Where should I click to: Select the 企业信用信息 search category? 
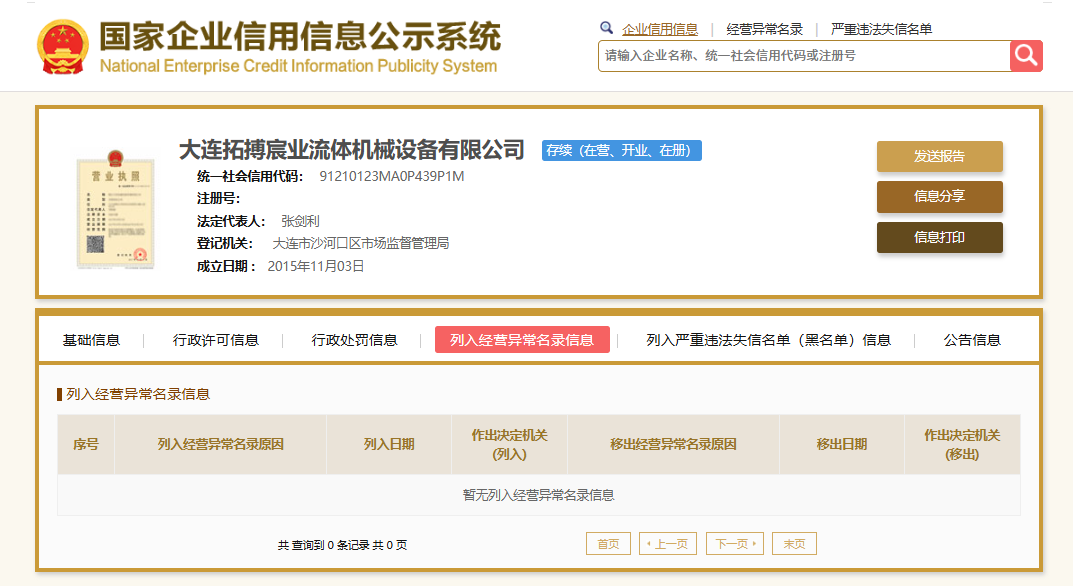[660, 29]
